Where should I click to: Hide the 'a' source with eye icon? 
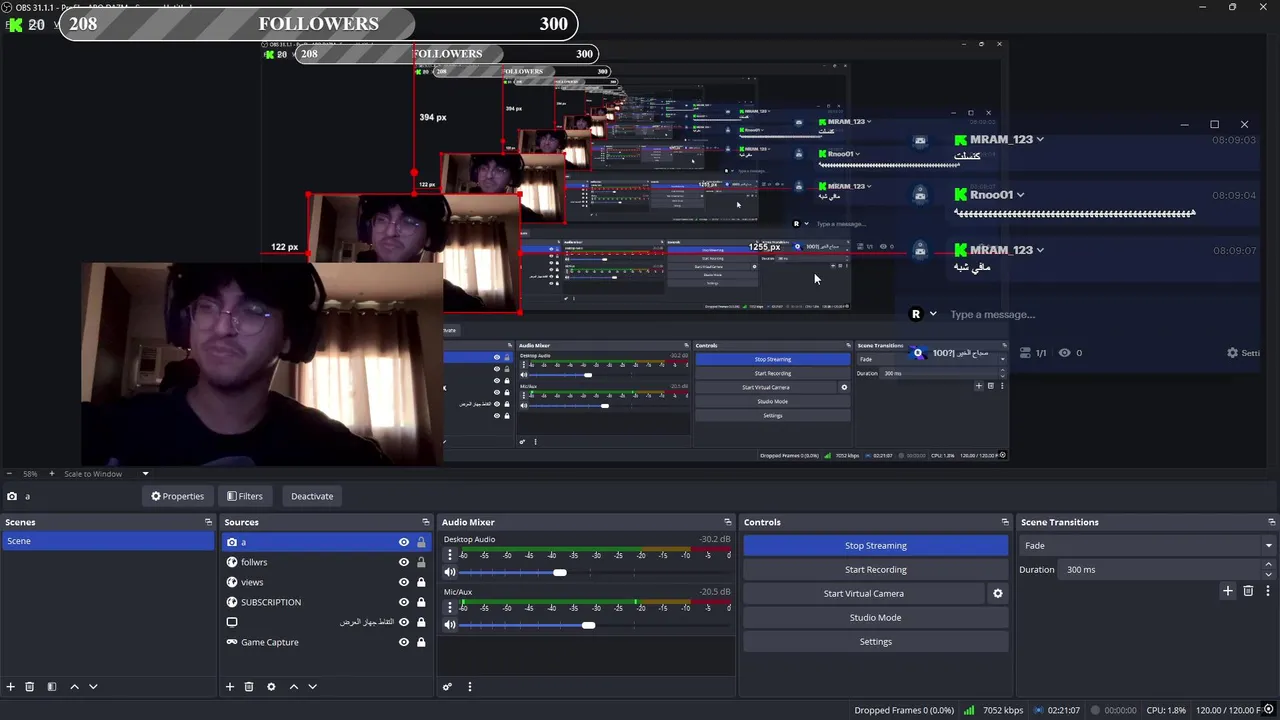[404, 542]
